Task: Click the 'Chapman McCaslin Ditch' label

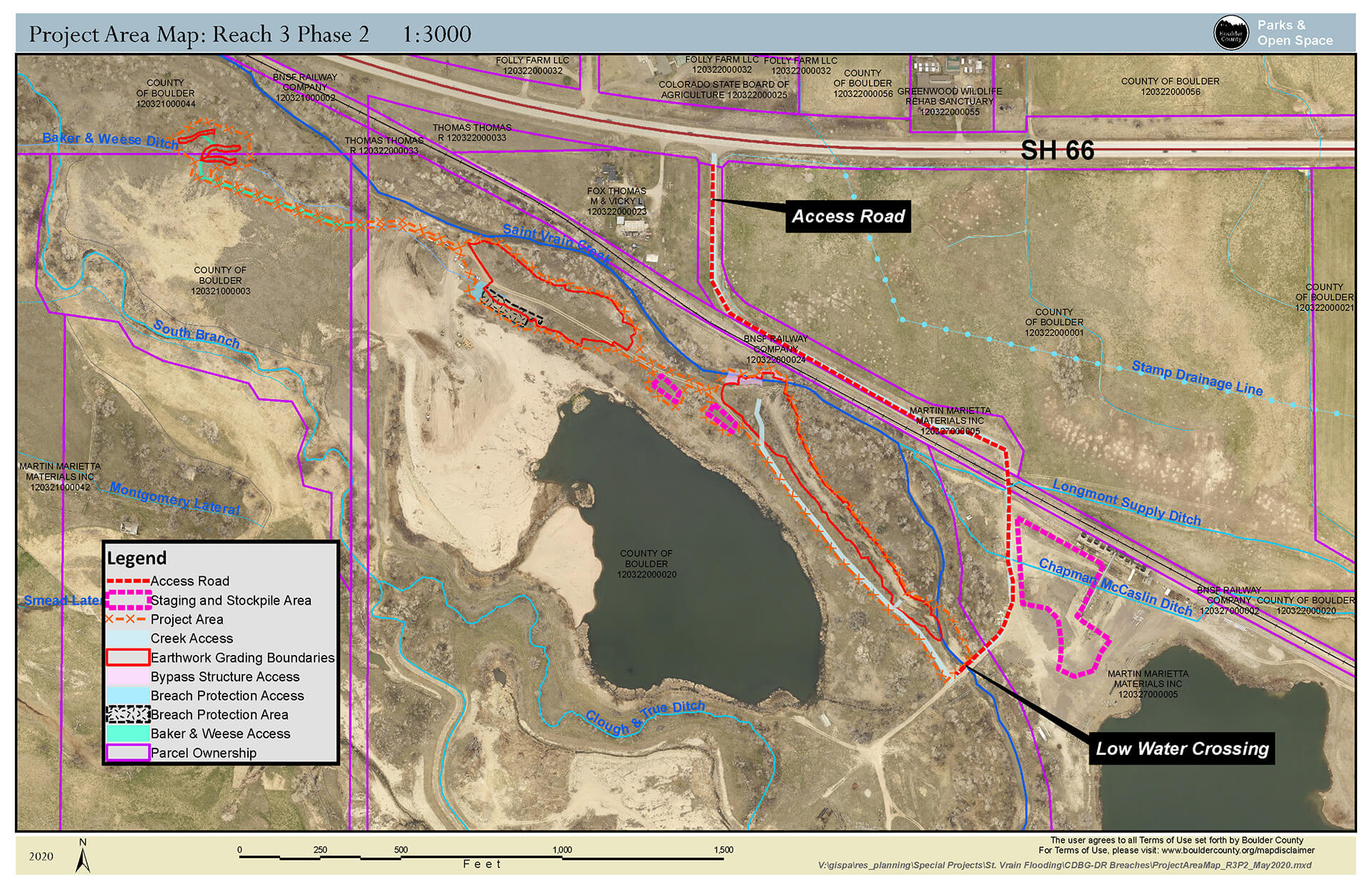Action: (x=1115, y=587)
